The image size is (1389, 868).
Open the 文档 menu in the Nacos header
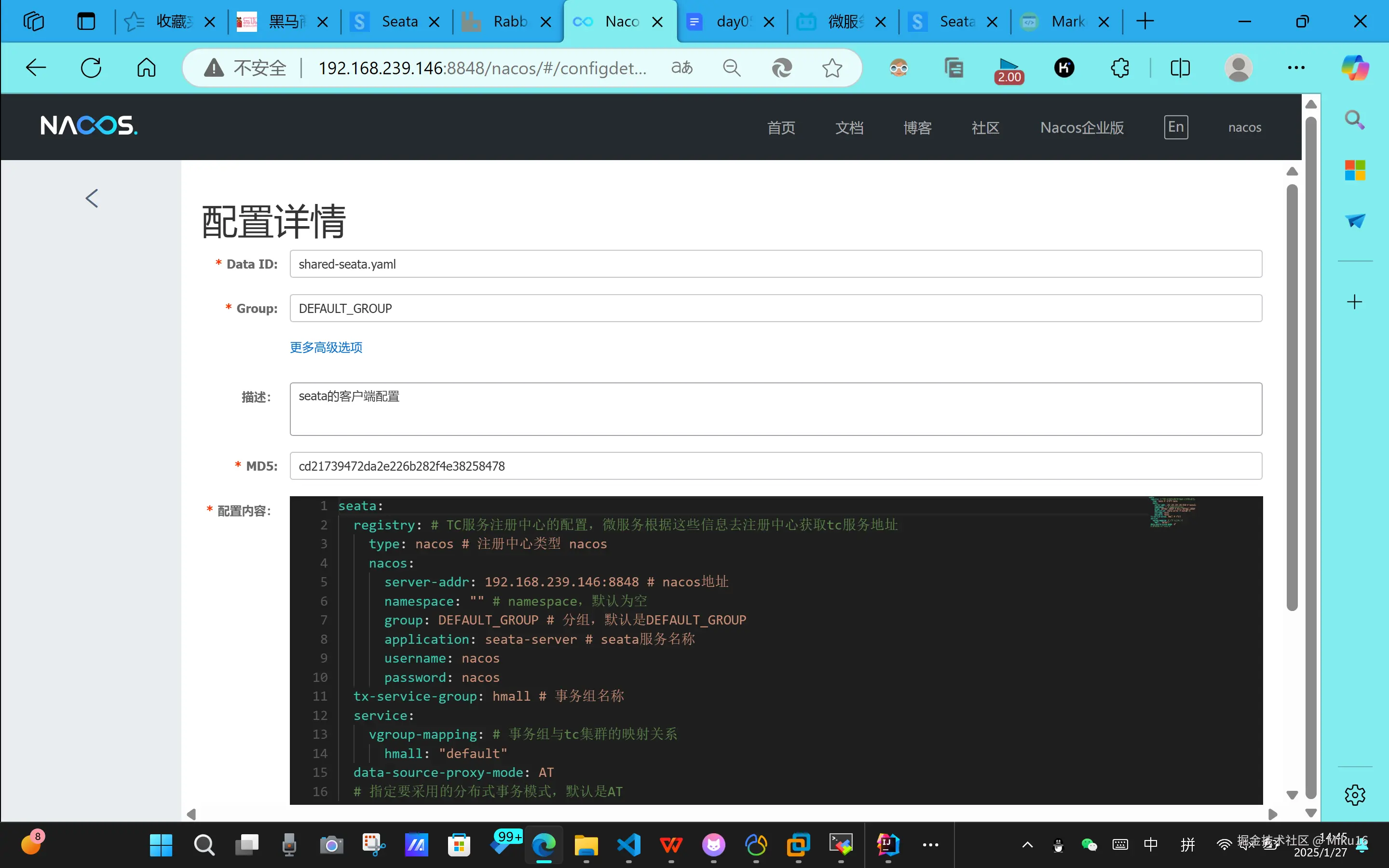pyautogui.click(x=849, y=127)
